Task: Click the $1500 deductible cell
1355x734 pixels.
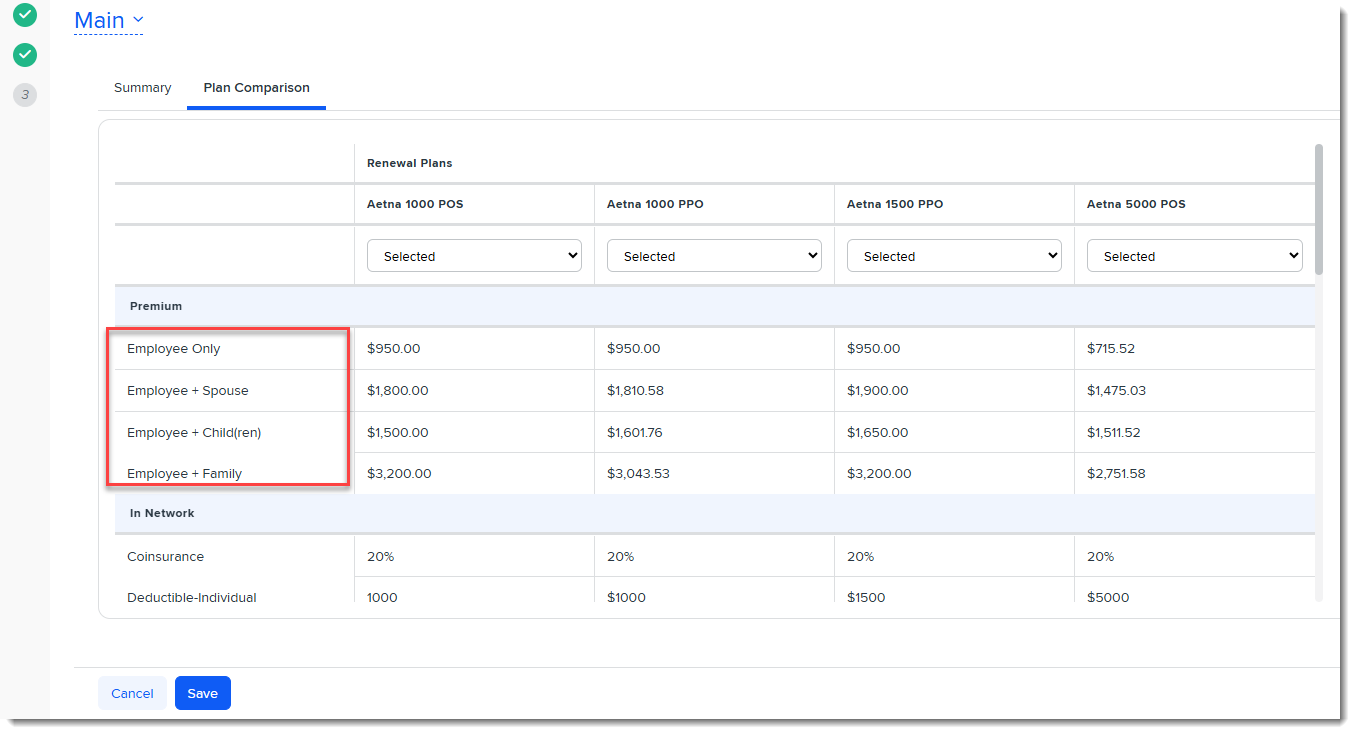Action: 866,598
